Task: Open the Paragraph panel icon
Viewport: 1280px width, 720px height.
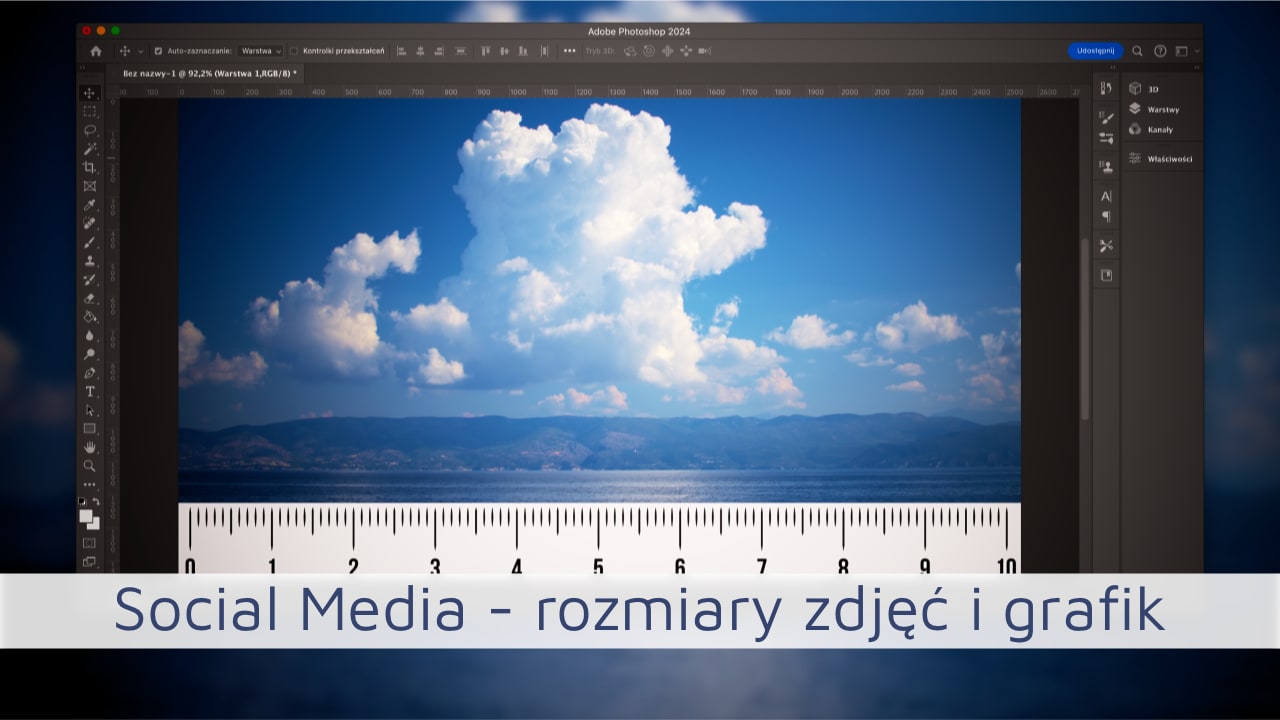Action: click(x=1106, y=216)
